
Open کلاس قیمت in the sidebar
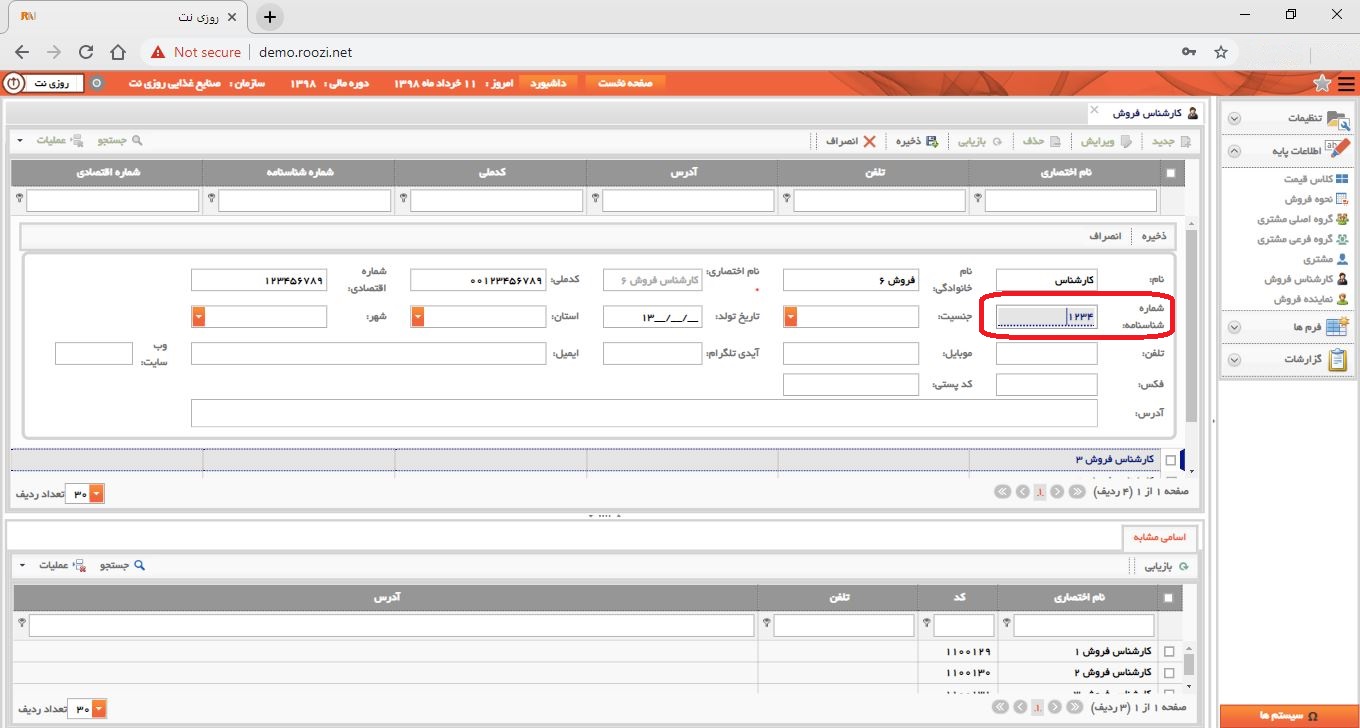pyautogui.click(x=1315, y=179)
